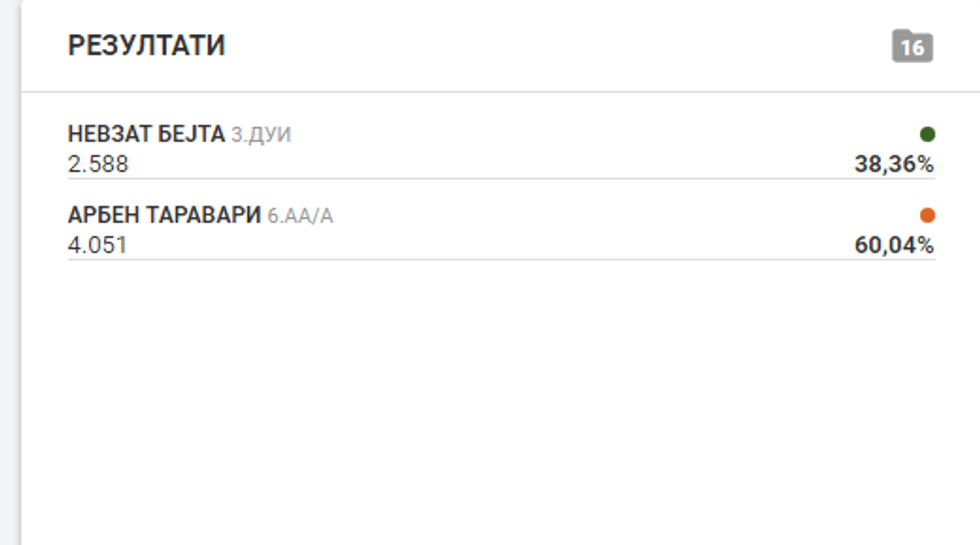Select candidate name АРБЕН ТАРАВАРИ
Image resolution: width=980 pixels, height=545 pixels.
164,215
